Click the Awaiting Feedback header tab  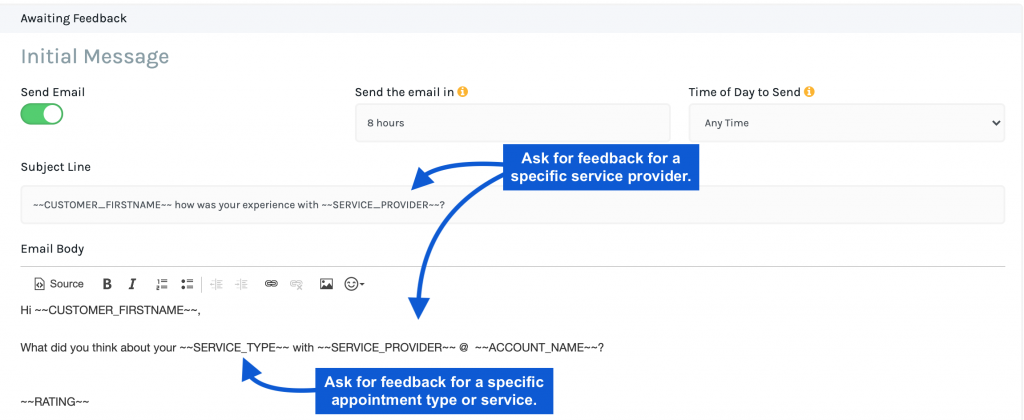tap(74, 18)
